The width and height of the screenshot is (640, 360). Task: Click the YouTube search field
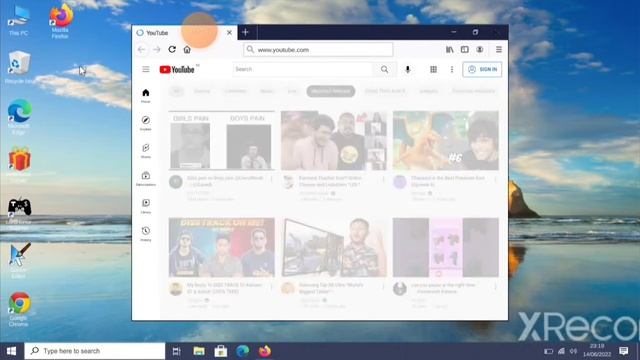click(x=303, y=69)
